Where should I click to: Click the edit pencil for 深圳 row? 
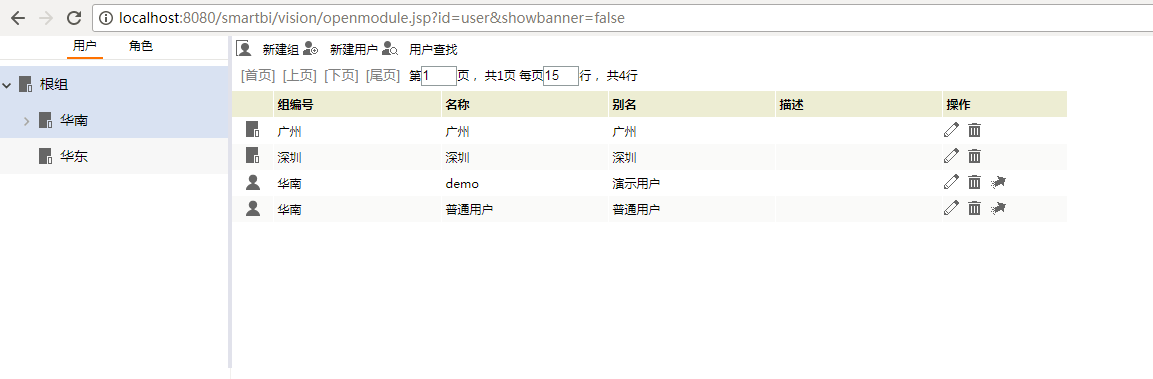(951, 156)
